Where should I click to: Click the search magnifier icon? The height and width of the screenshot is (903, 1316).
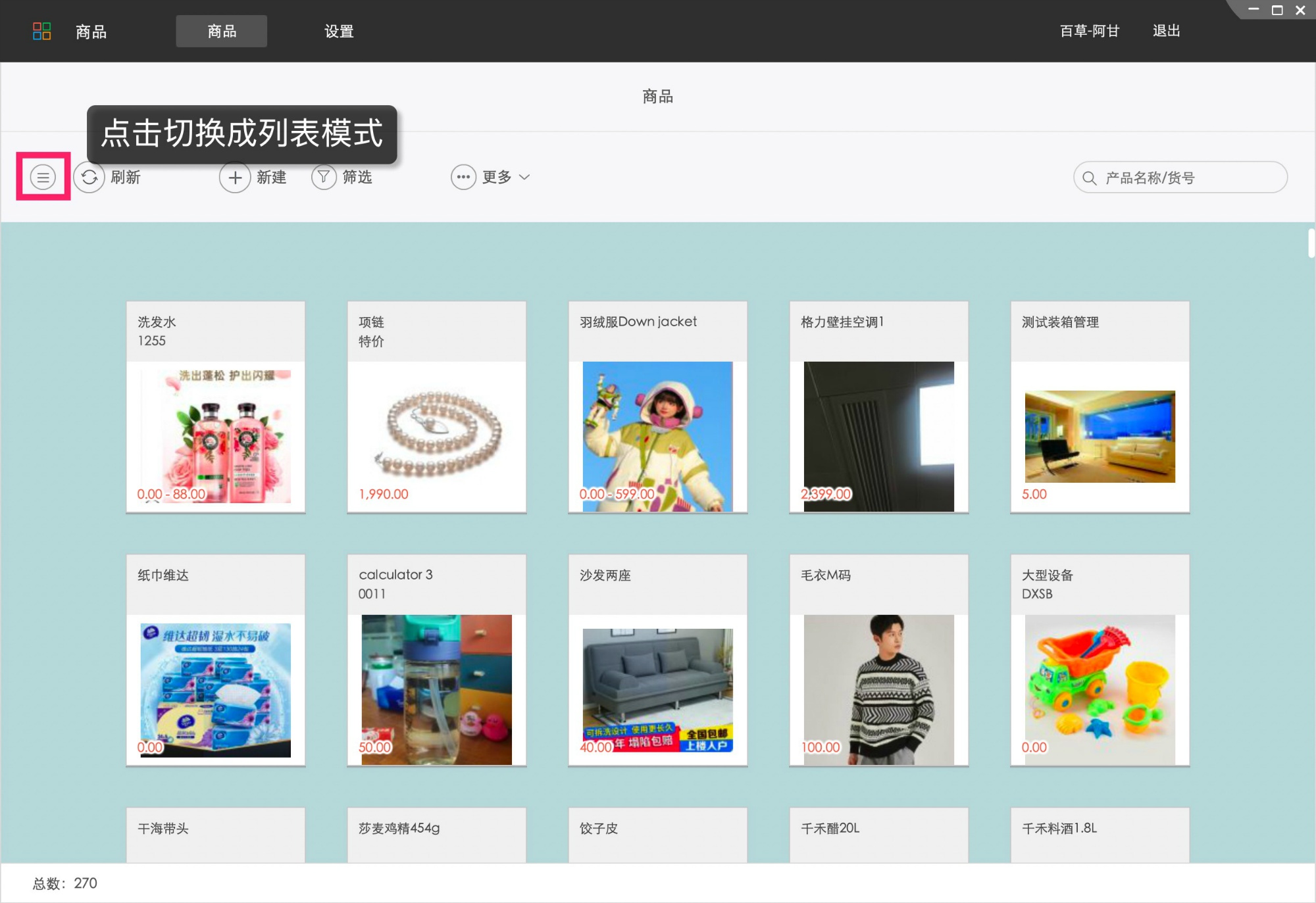click(1089, 178)
